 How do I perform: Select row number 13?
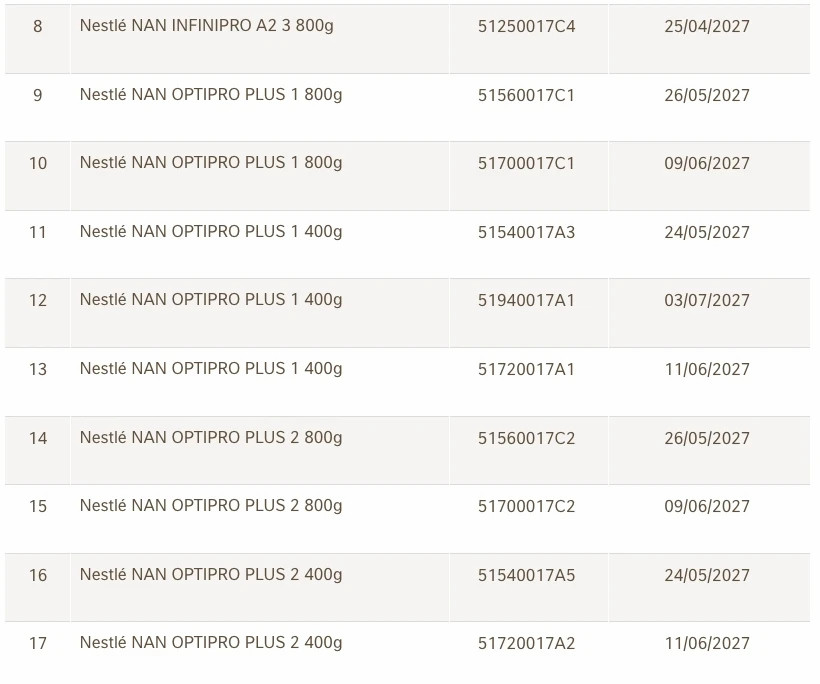pyautogui.click(x=38, y=370)
